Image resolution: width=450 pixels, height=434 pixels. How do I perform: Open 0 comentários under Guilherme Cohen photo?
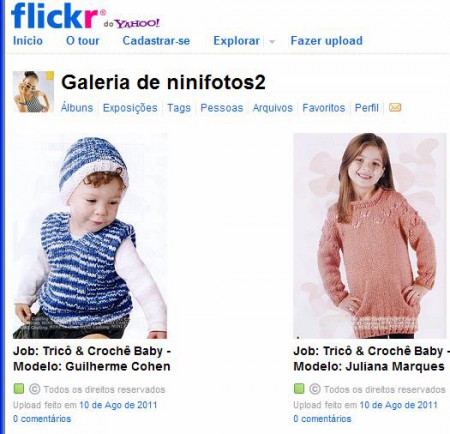pos(42,419)
